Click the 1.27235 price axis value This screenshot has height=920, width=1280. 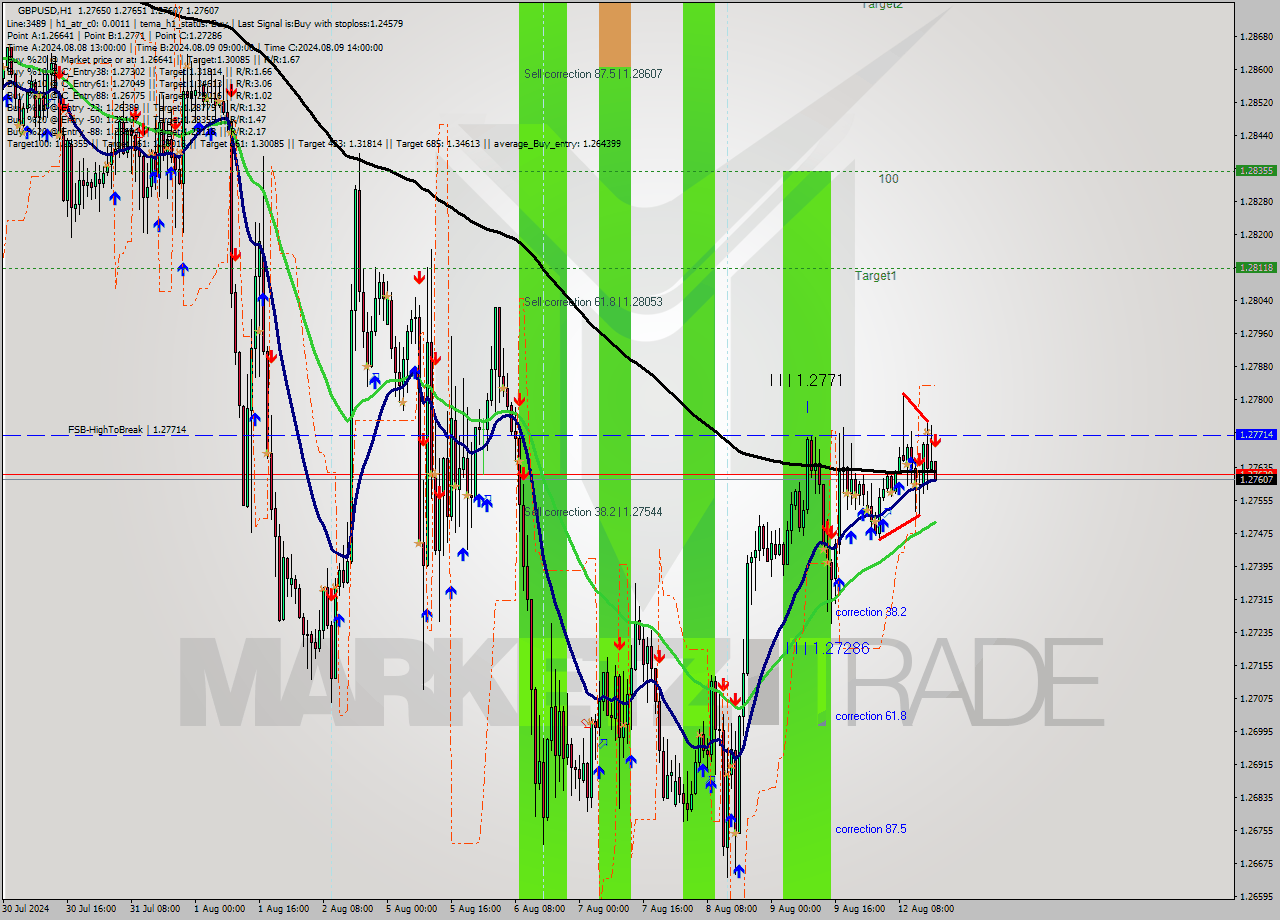[x=1255, y=633]
